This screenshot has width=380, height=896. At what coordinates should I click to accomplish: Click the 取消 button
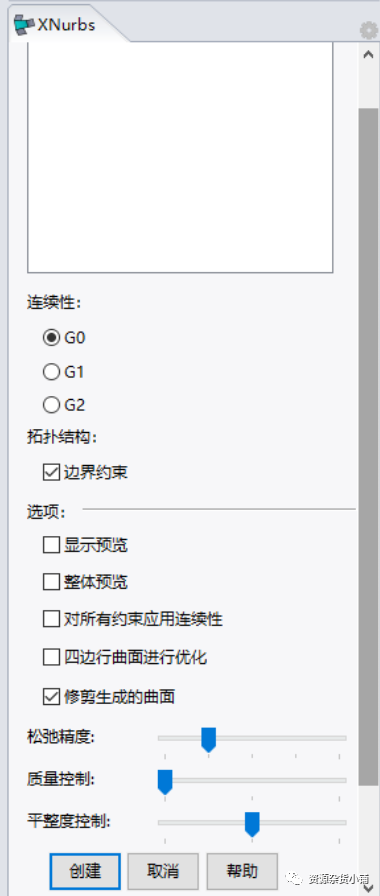[x=163, y=871]
